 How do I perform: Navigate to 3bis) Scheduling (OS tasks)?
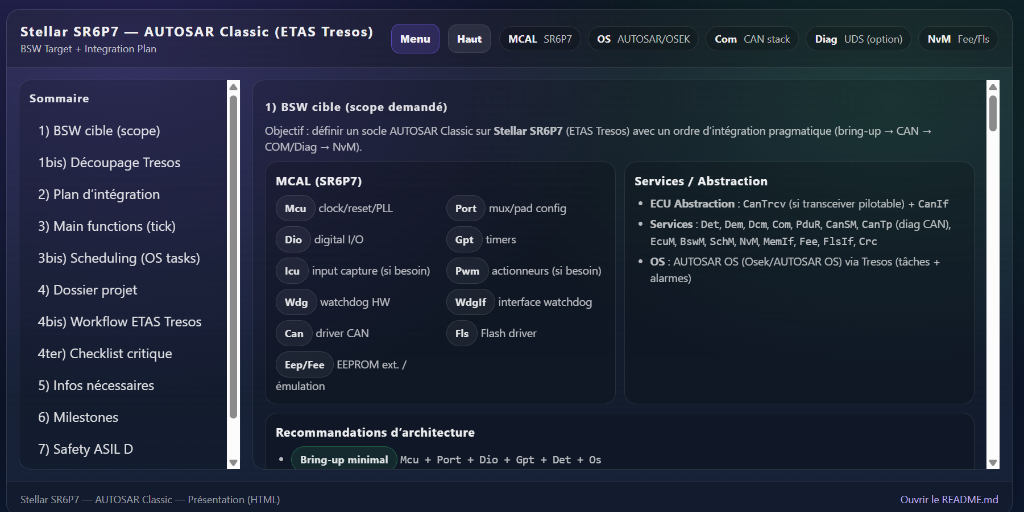tap(119, 258)
